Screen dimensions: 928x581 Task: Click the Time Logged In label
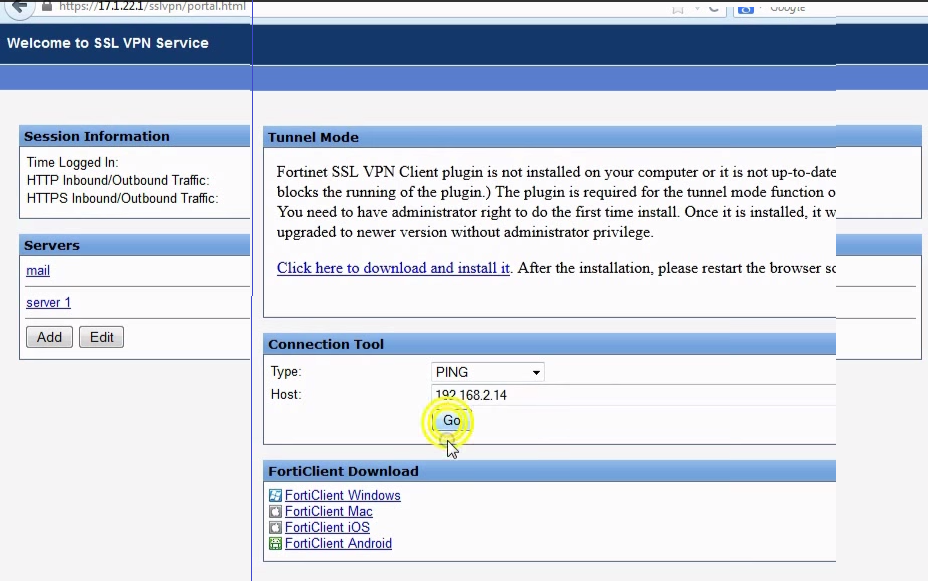(72, 162)
